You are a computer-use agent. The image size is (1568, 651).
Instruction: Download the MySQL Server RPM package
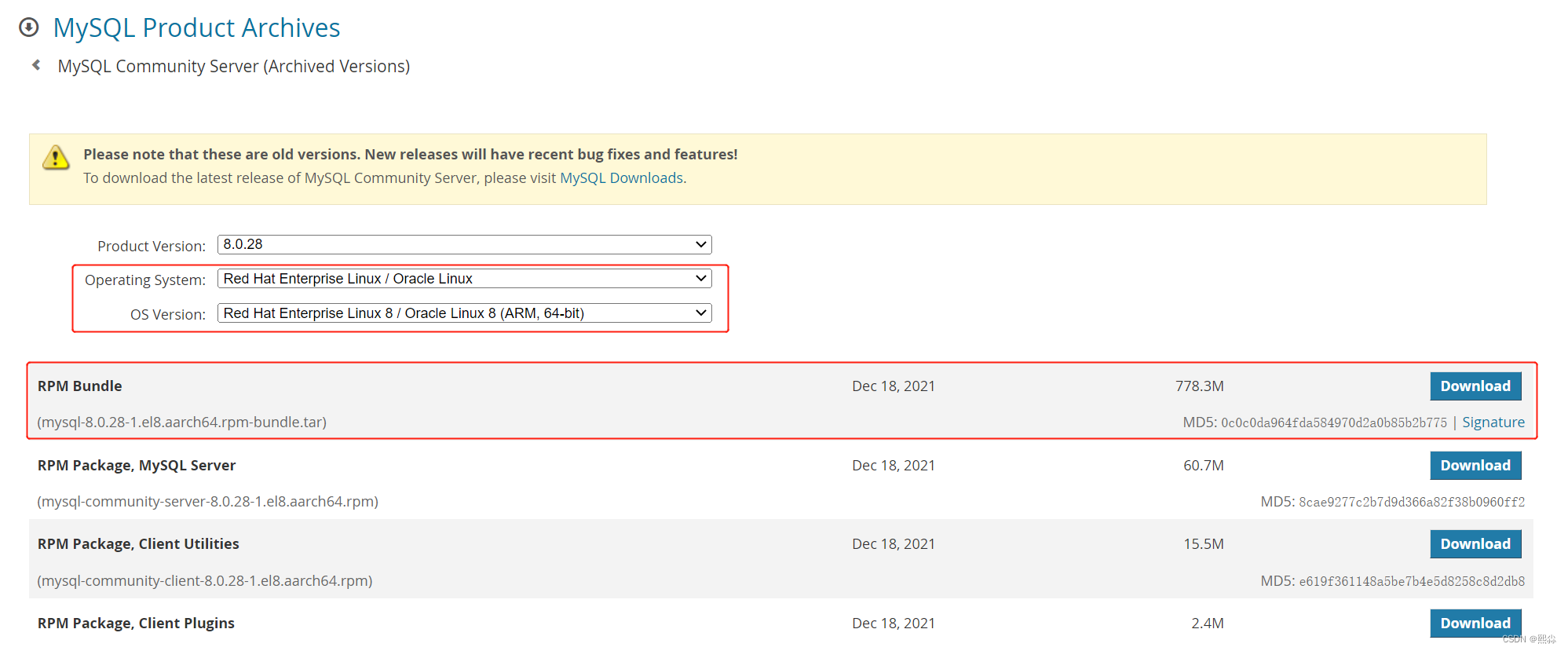click(1475, 466)
